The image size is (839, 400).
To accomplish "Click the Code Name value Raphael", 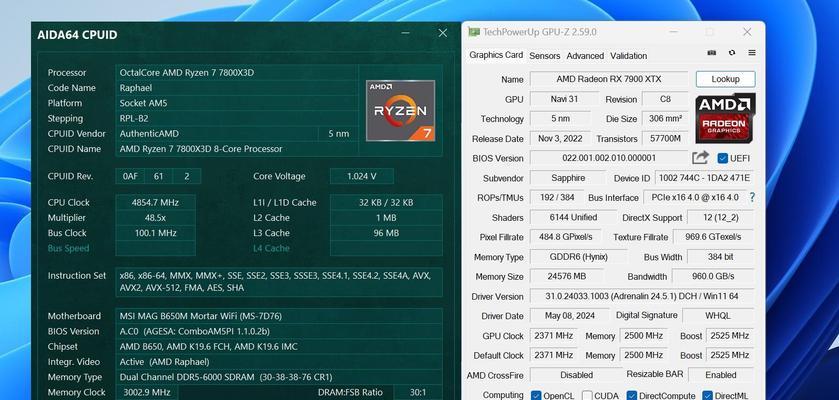I will pyautogui.click(x=237, y=88).
